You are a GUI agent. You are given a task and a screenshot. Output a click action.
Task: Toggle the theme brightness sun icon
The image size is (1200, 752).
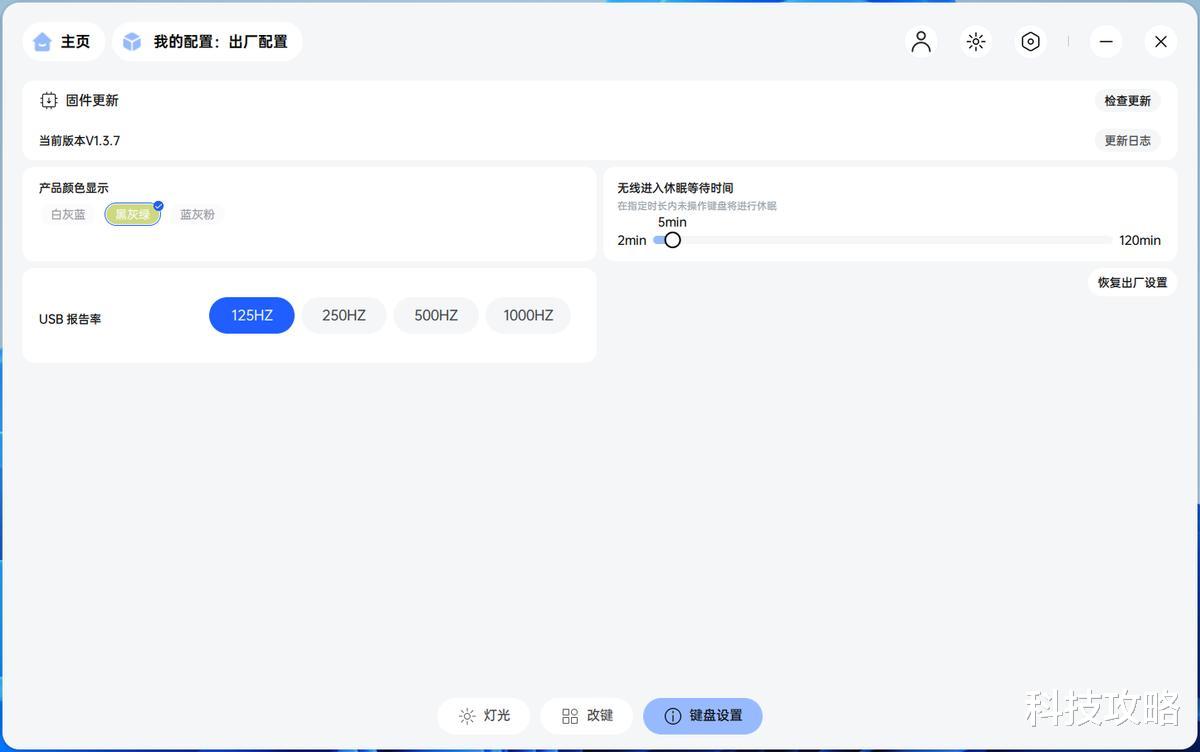[x=976, y=42]
